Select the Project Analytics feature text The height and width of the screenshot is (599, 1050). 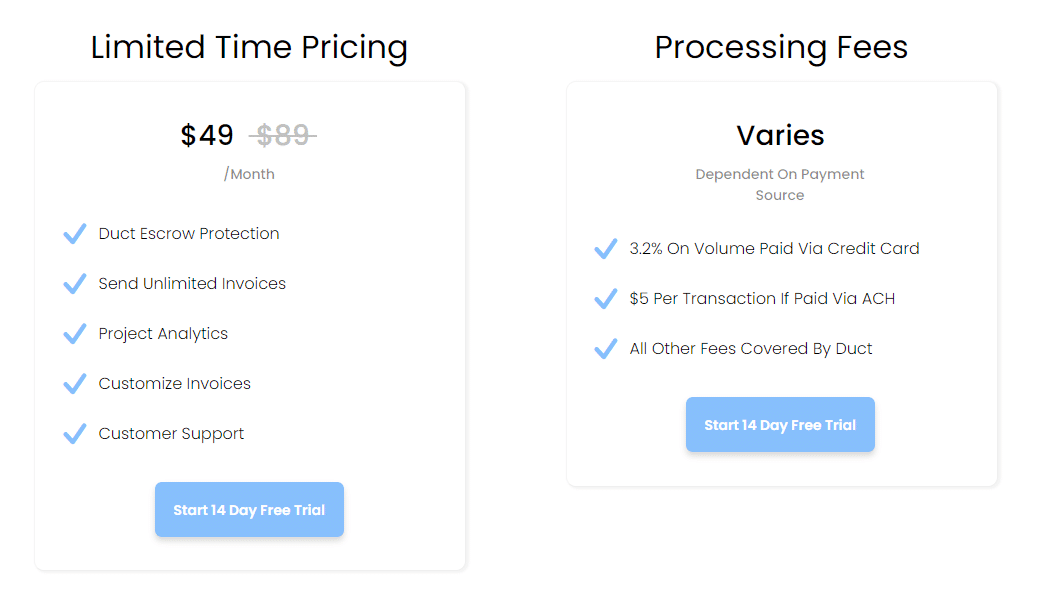(163, 333)
